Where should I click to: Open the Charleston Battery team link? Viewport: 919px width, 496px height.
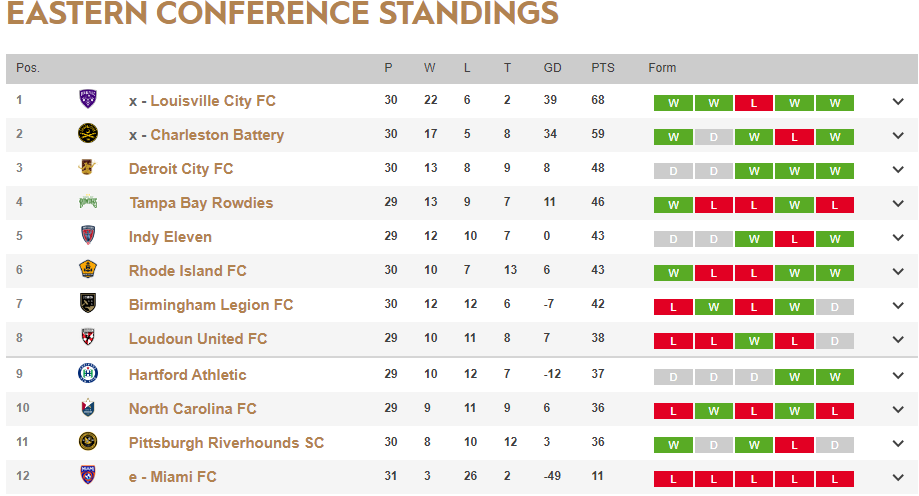[217, 135]
